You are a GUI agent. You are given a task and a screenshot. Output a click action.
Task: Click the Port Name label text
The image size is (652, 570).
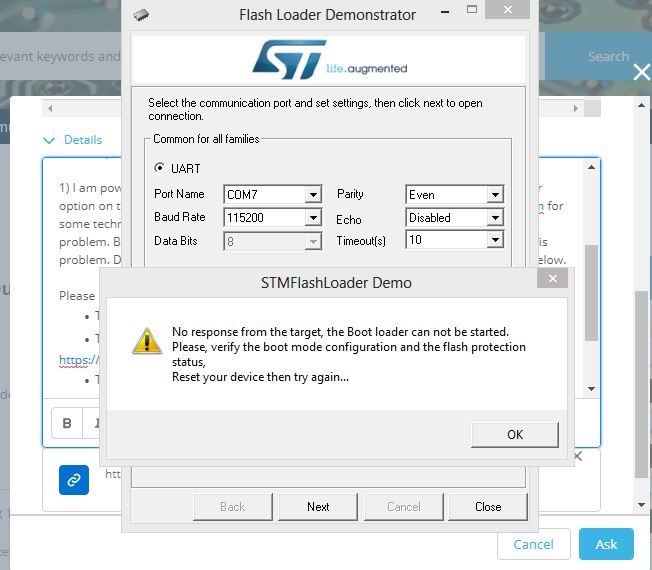(x=179, y=194)
